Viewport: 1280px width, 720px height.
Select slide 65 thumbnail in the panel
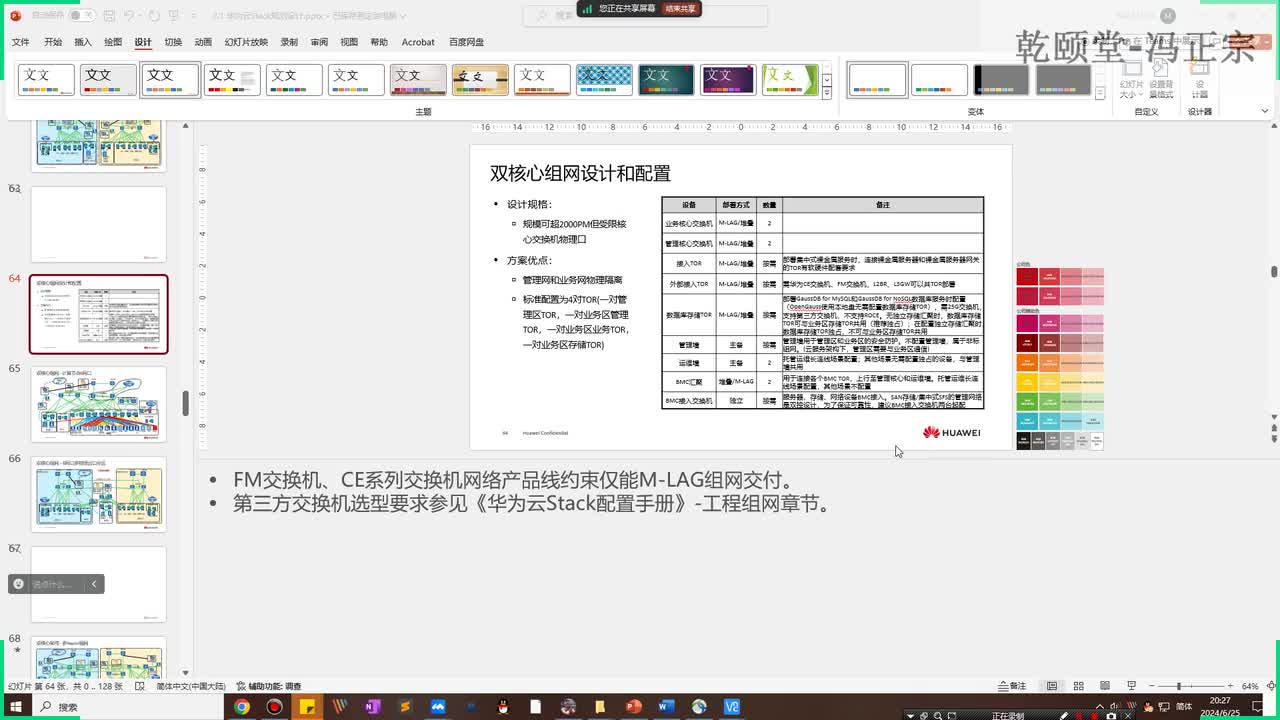tap(98, 404)
